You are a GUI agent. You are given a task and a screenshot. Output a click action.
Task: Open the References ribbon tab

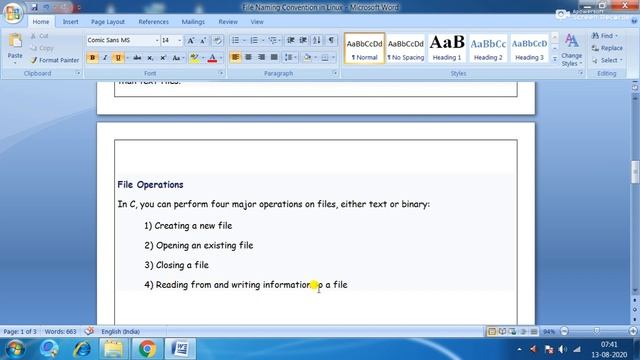(x=153, y=22)
